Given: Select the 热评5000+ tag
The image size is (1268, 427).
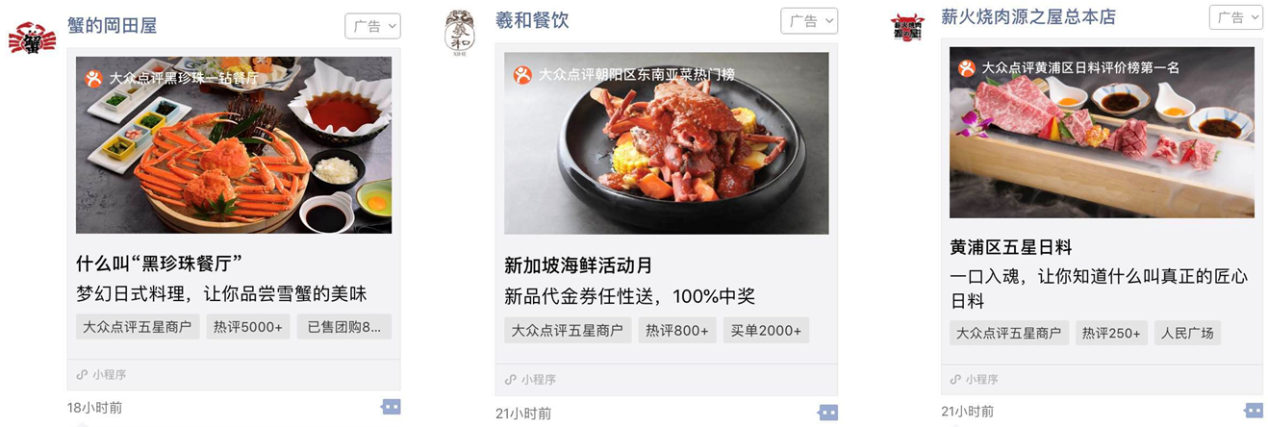Looking at the screenshot, I should 248,327.
